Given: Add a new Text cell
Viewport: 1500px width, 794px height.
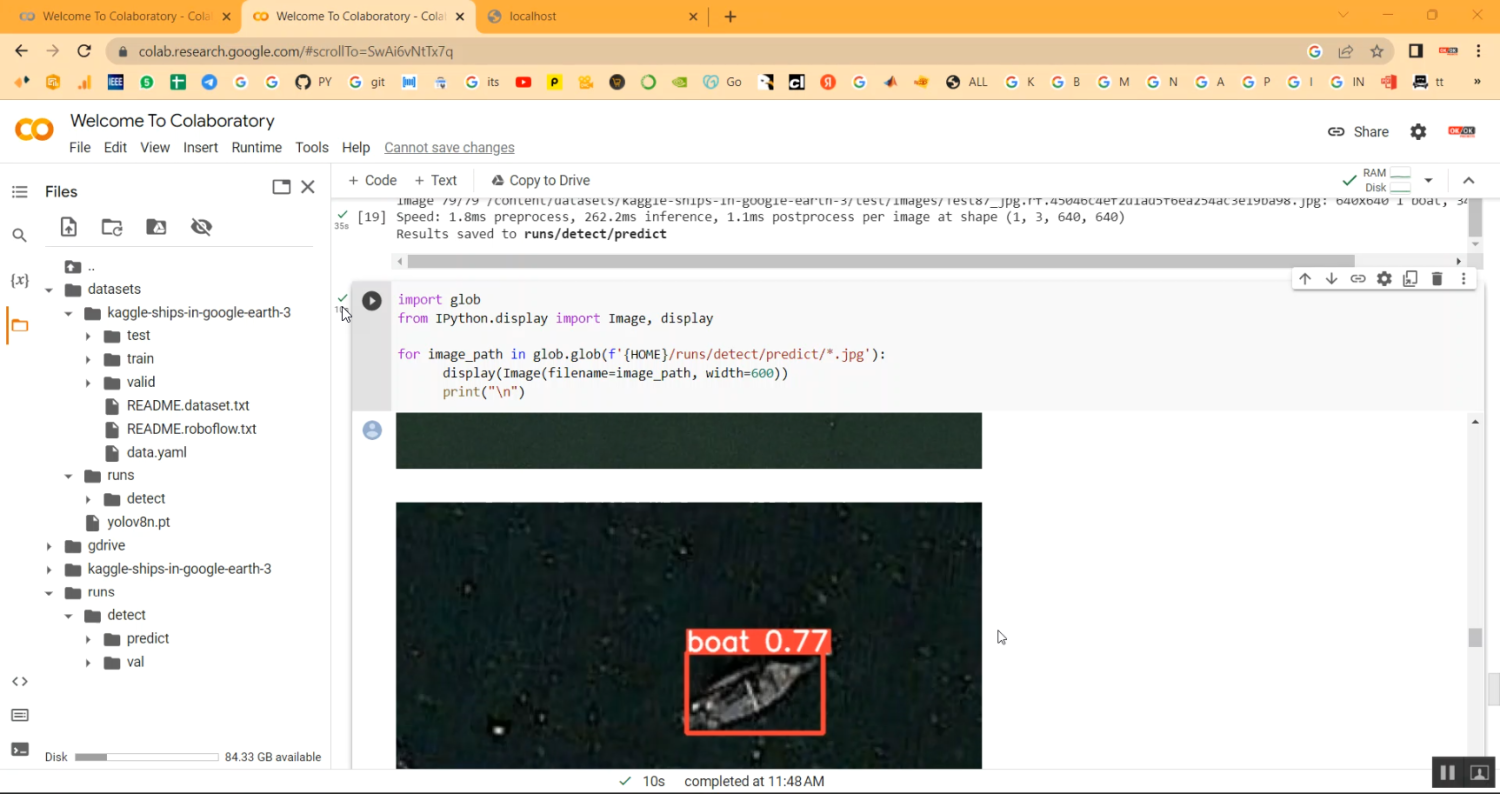Looking at the screenshot, I should tap(434, 180).
